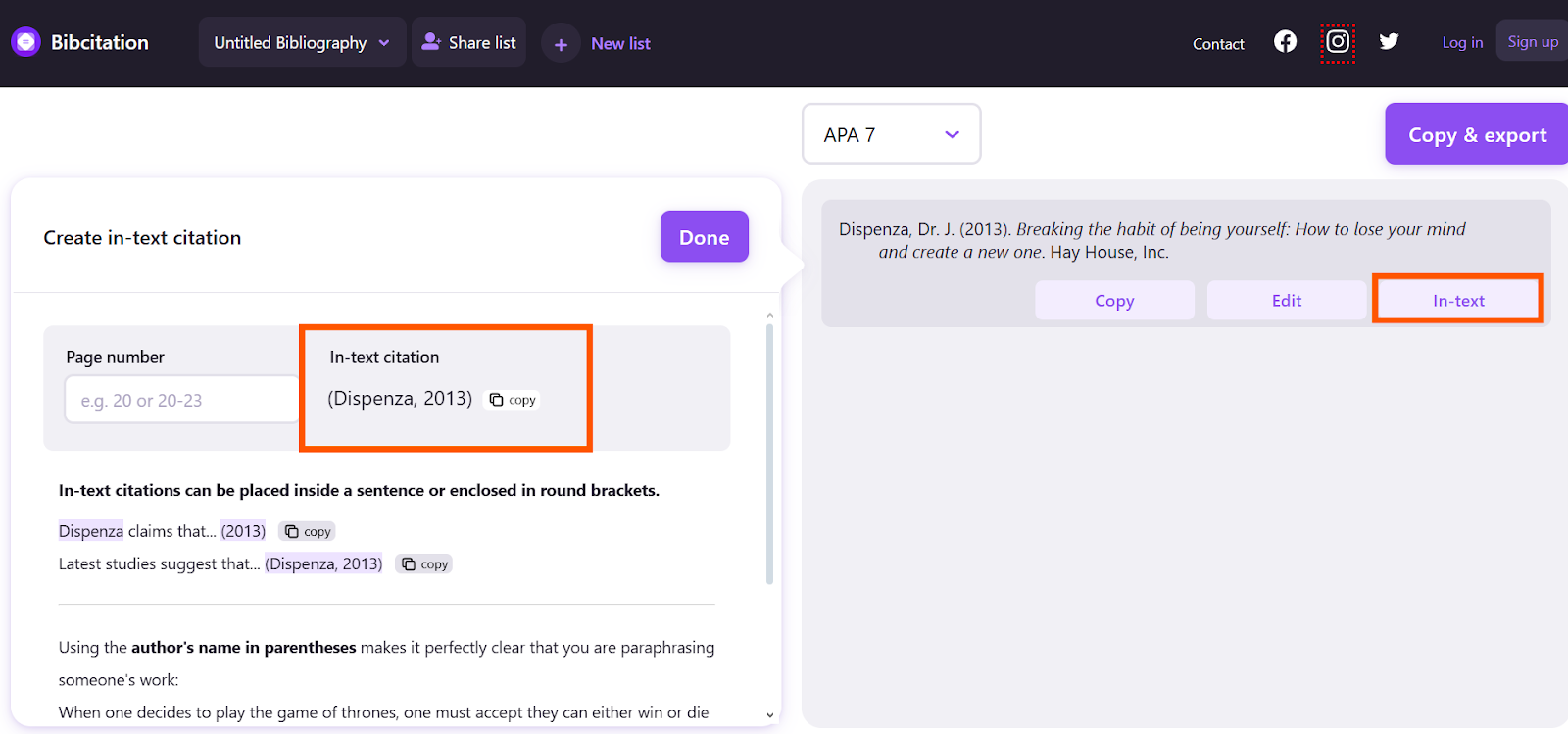The image size is (1568, 734).
Task: Click the Sign up button
Action: tap(1532, 42)
